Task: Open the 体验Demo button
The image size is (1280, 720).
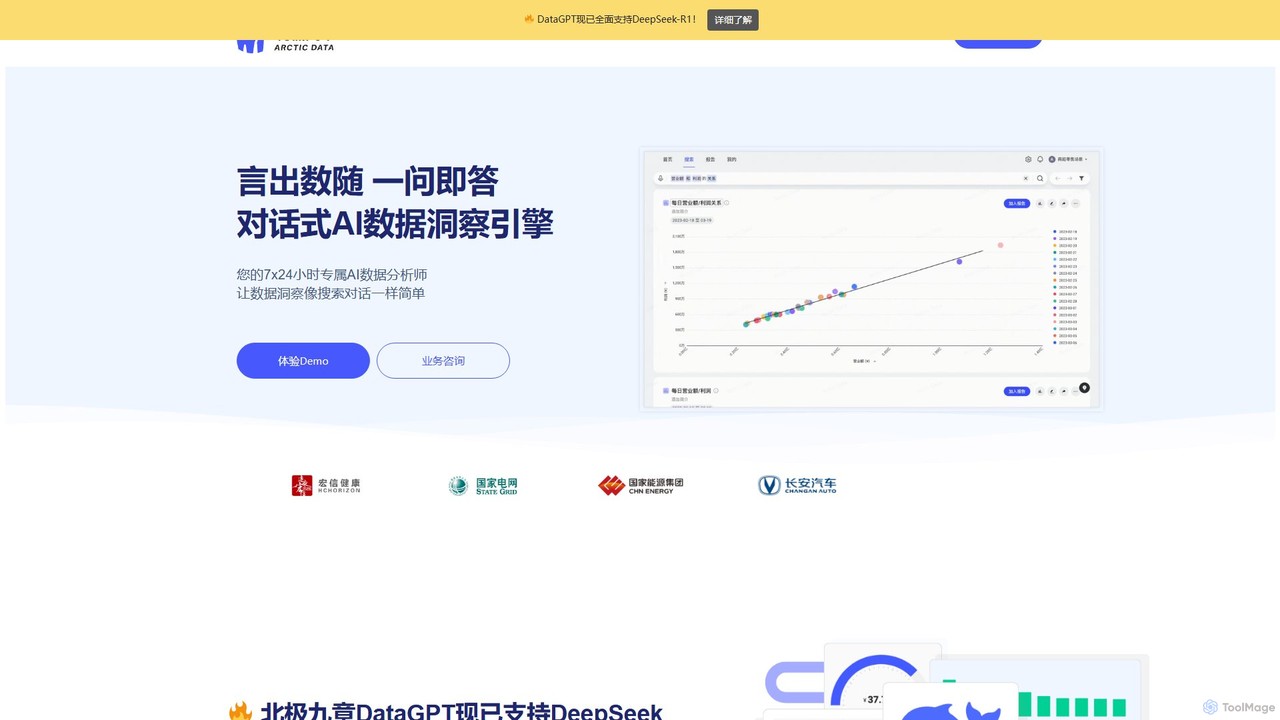Action: click(x=303, y=361)
